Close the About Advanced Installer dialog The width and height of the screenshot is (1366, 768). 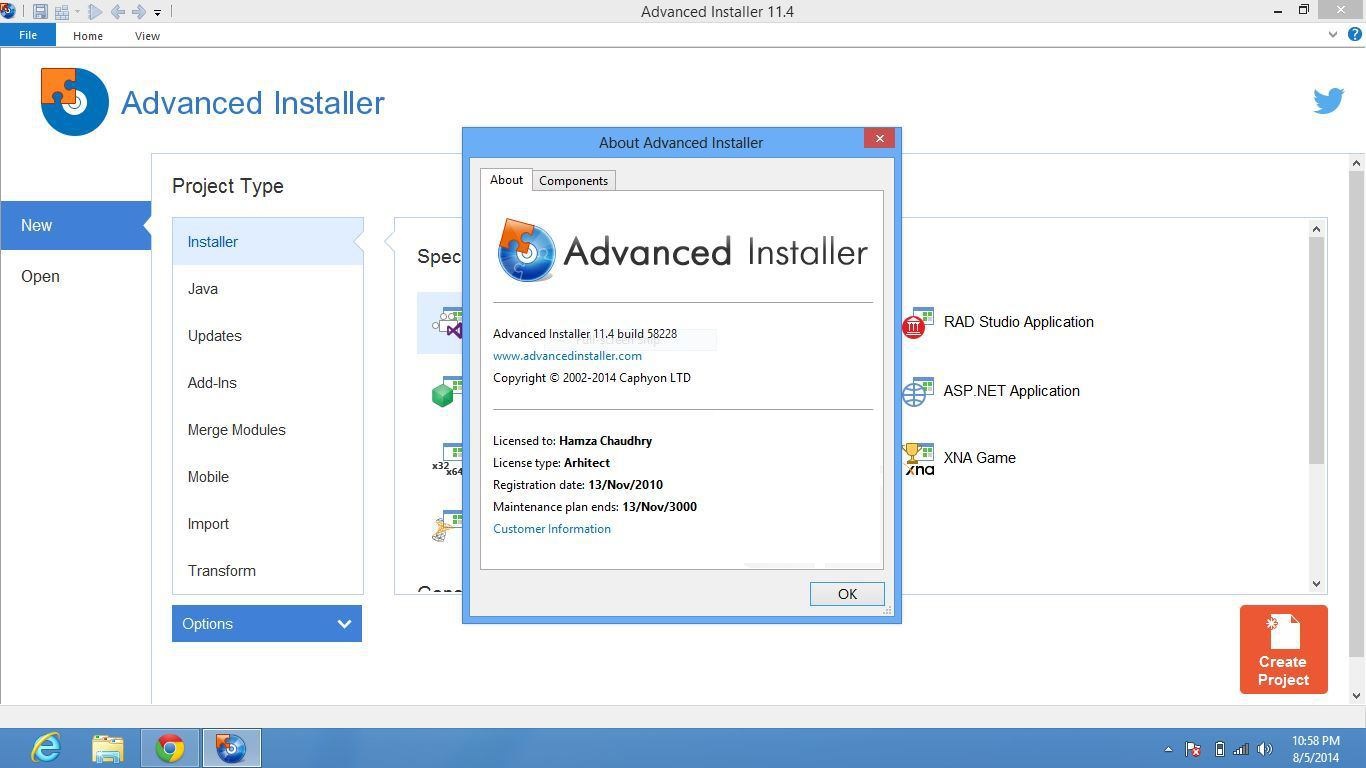[x=879, y=139]
